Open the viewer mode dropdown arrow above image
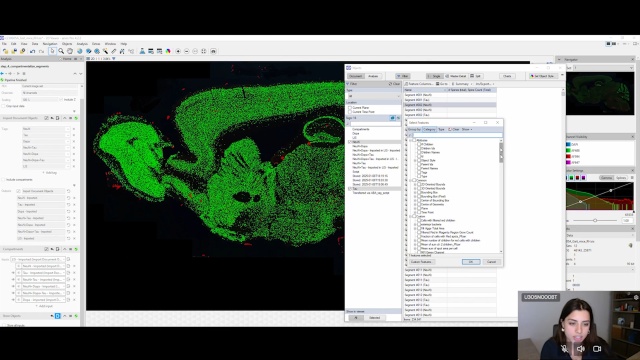640x360 pixels. (x=113, y=59)
